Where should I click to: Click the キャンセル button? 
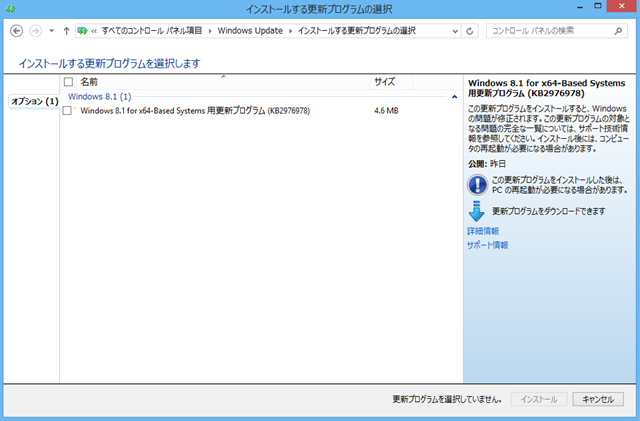tap(598, 399)
